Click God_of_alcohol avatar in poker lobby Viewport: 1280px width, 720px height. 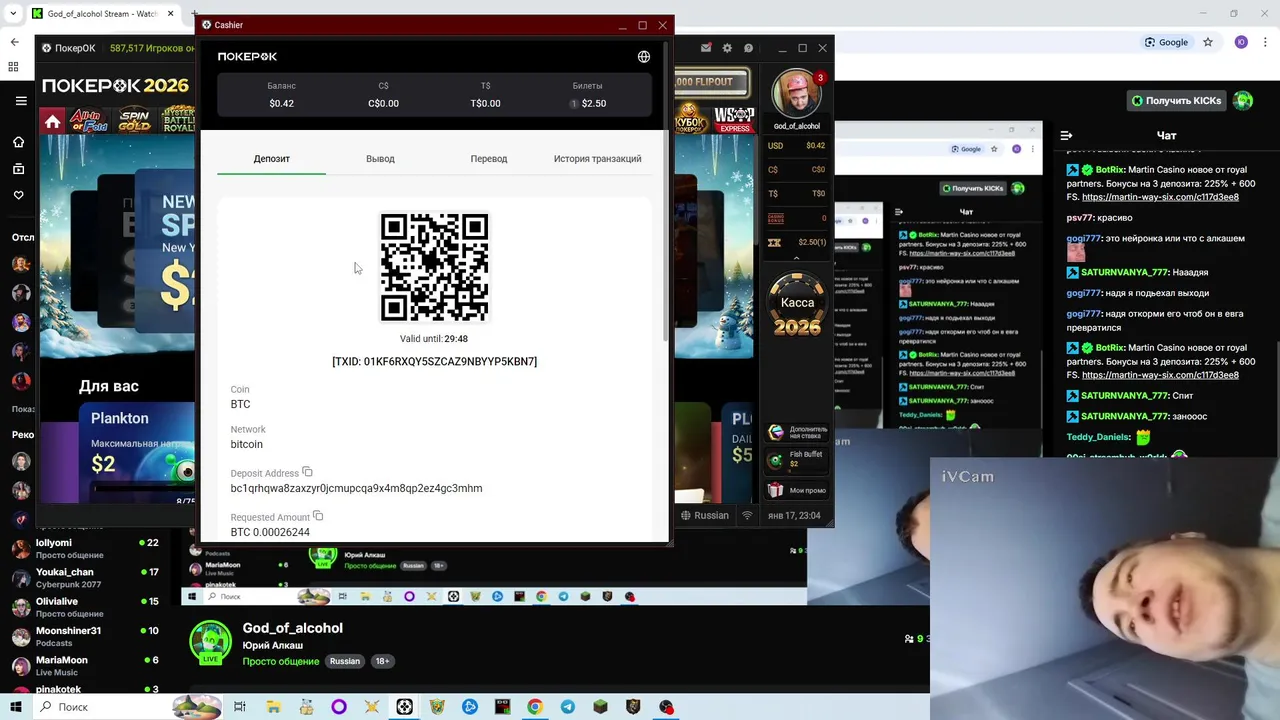coord(796,94)
